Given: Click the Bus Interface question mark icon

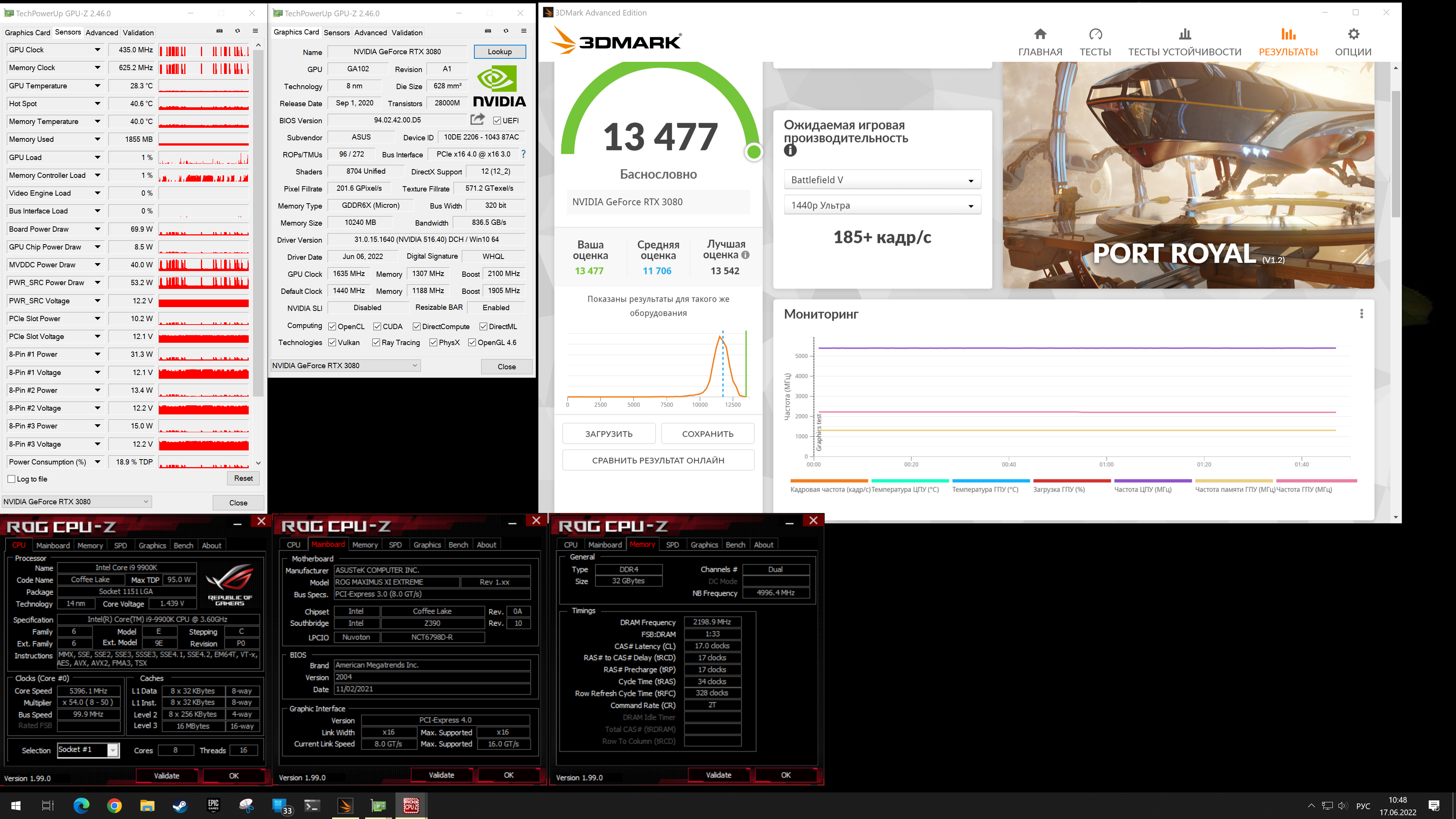Looking at the screenshot, I should pos(523,154).
